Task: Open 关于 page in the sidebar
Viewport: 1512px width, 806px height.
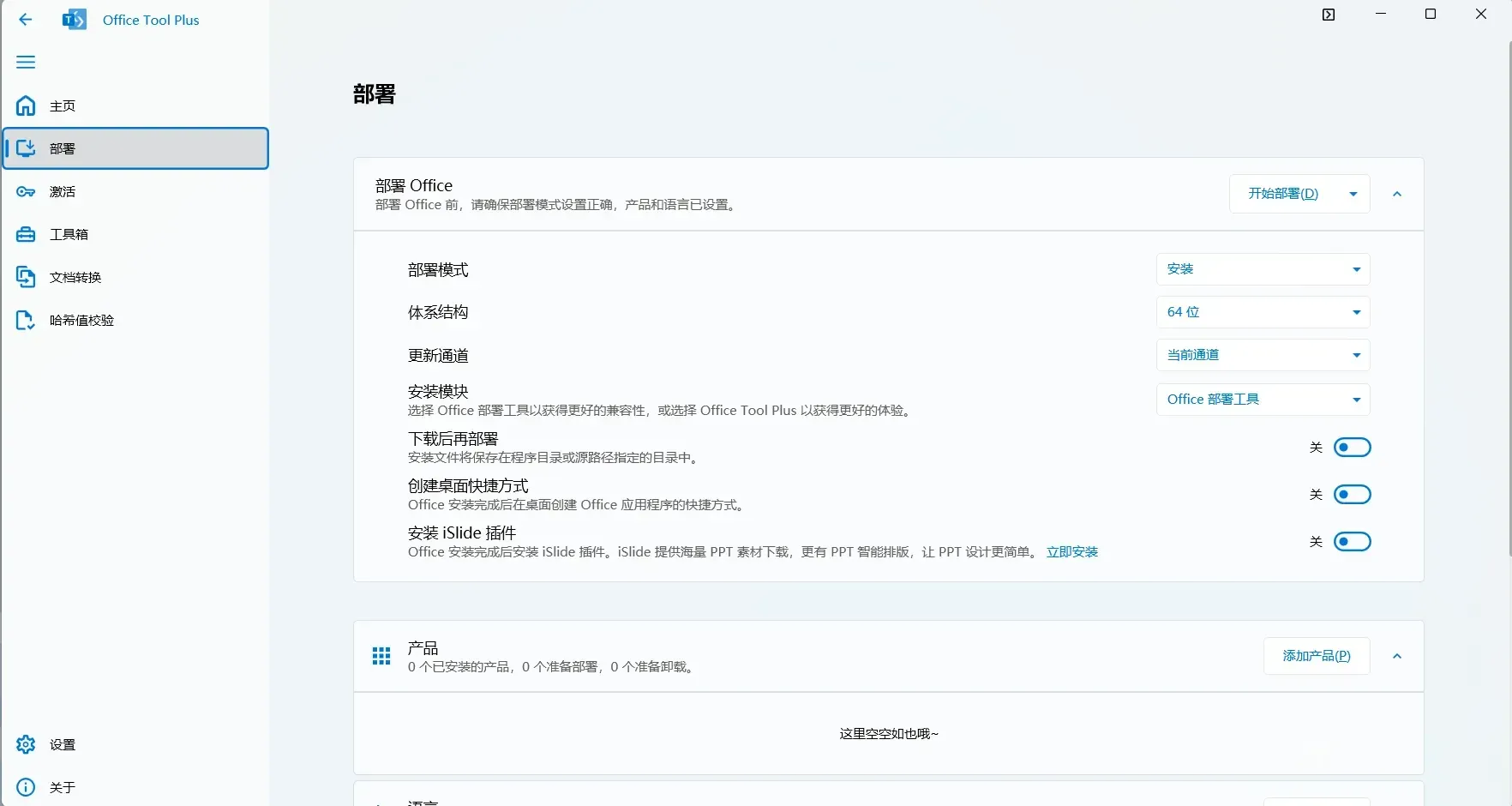Action: tap(135, 787)
